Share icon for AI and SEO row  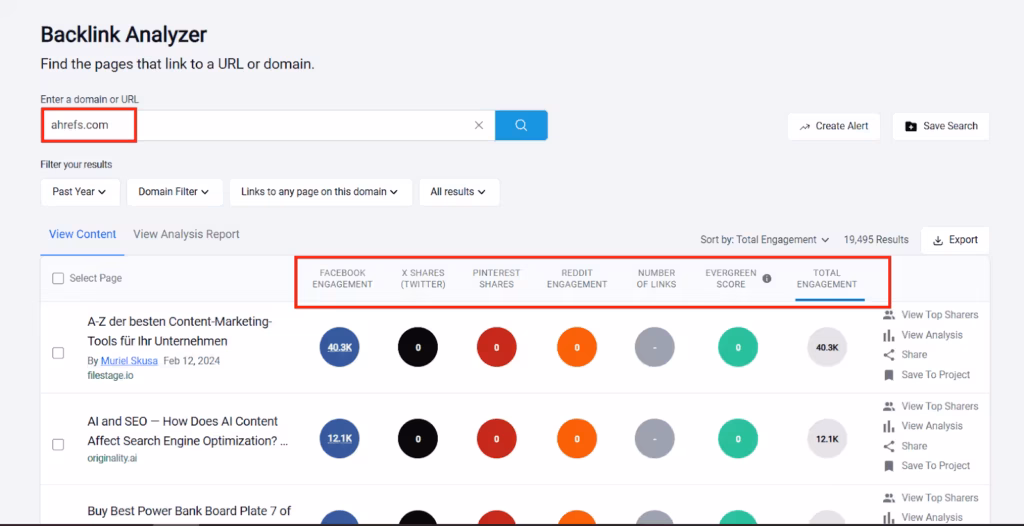point(888,446)
